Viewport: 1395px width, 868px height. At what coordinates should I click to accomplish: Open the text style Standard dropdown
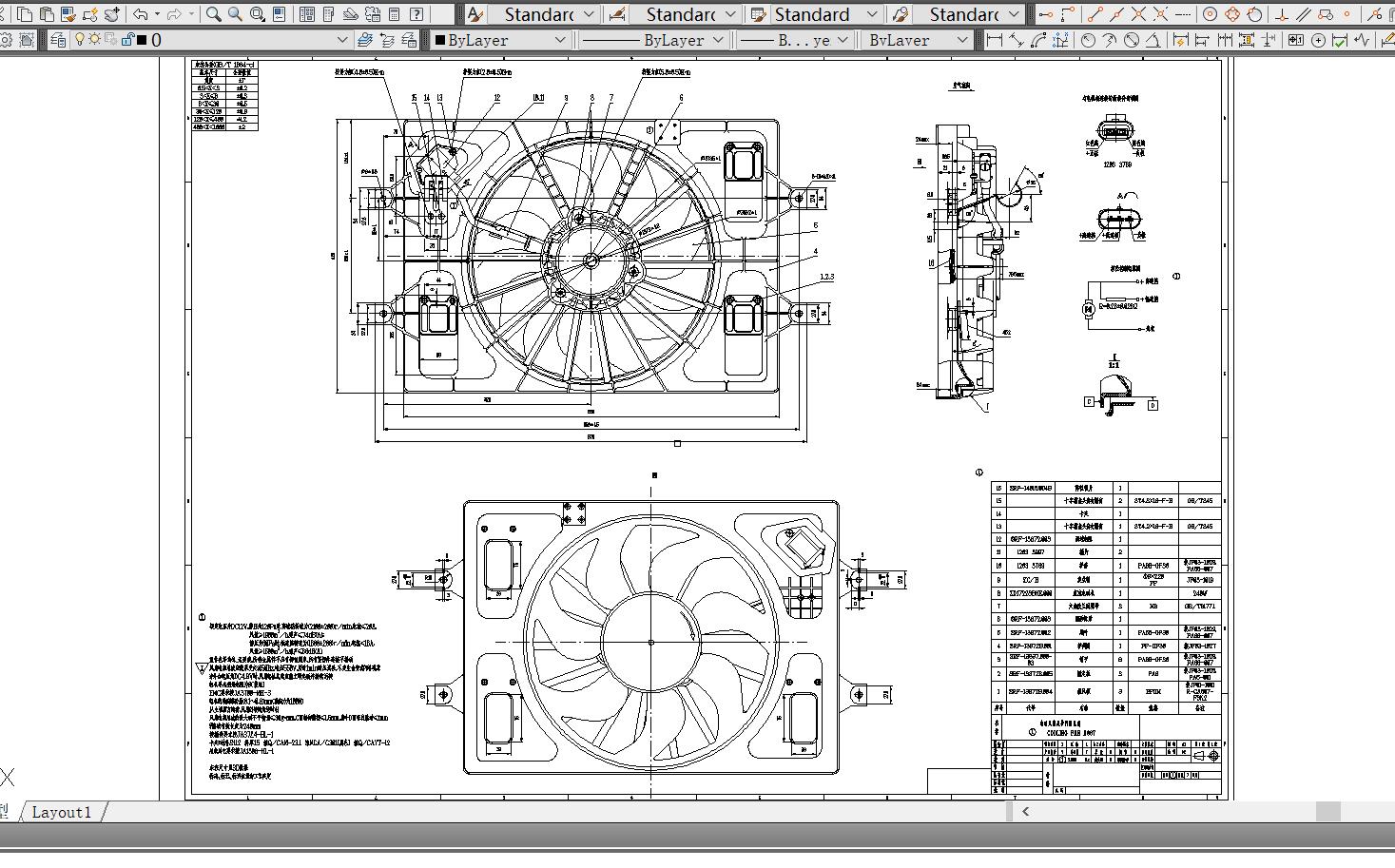tap(545, 14)
